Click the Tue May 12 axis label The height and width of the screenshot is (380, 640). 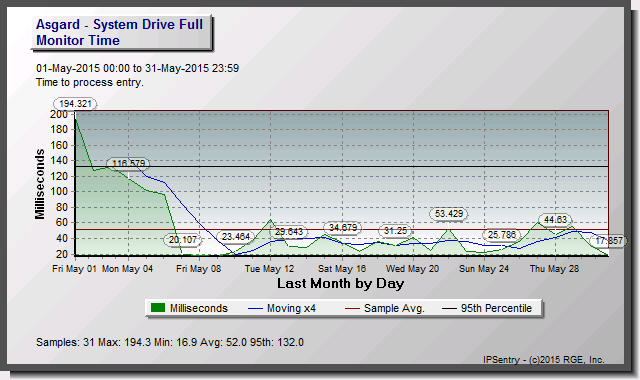(x=269, y=269)
